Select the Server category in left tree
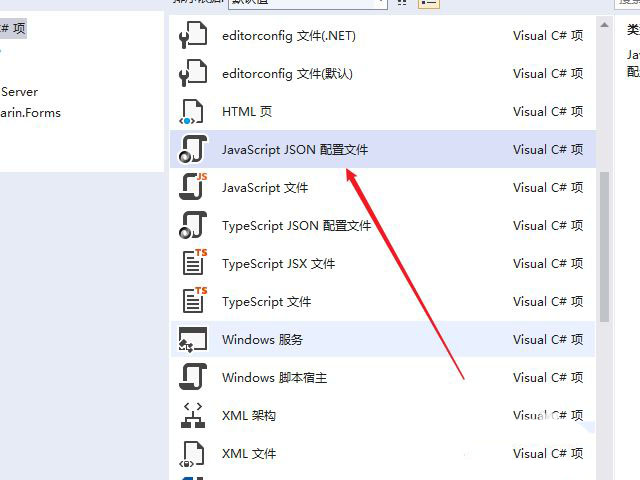Screen dimensions: 640x480 [20, 92]
